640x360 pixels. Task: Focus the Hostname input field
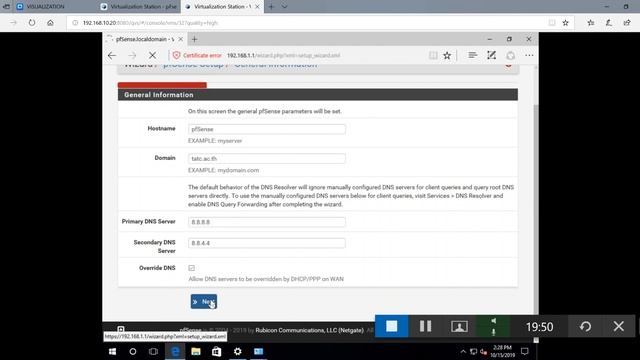click(267, 129)
